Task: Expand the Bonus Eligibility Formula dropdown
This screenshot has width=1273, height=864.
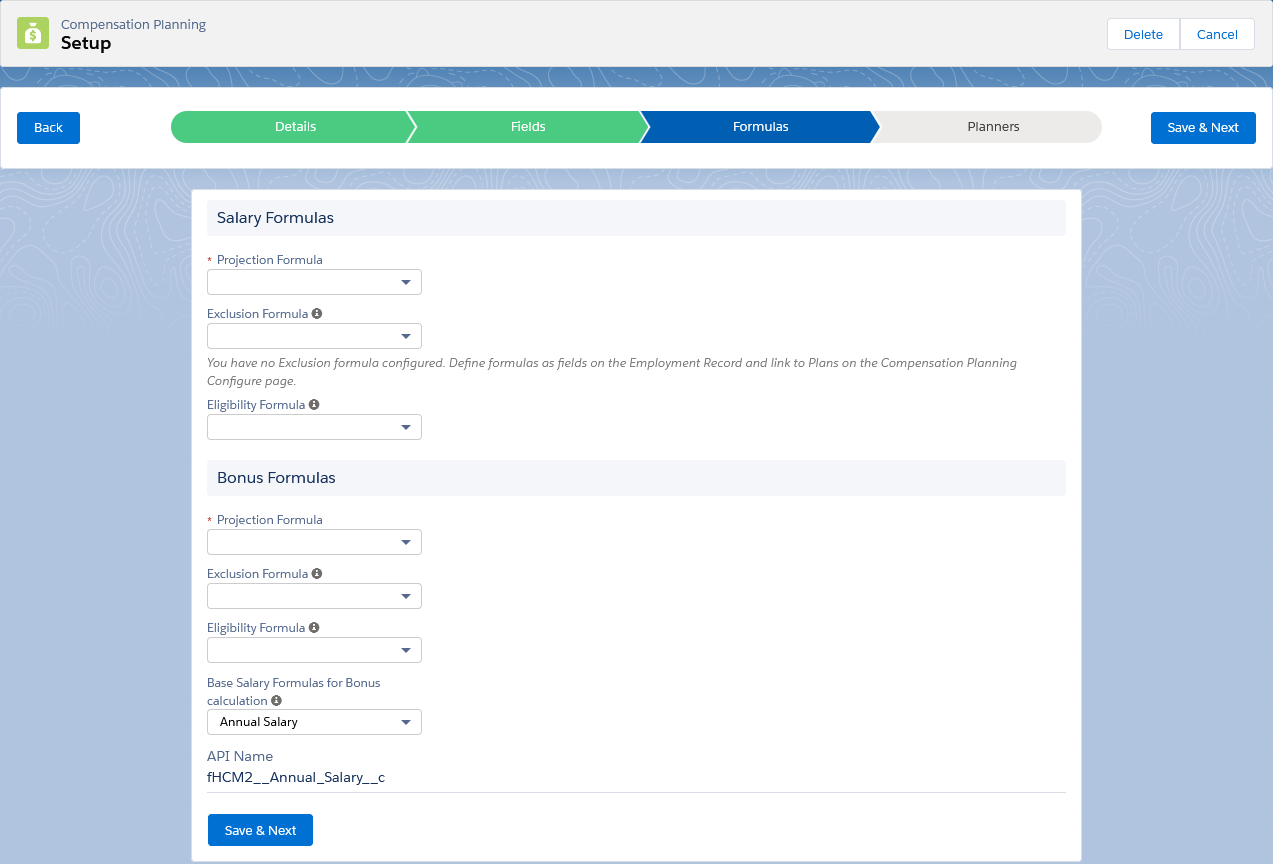Action: pyautogui.click(x=314, y=651)
